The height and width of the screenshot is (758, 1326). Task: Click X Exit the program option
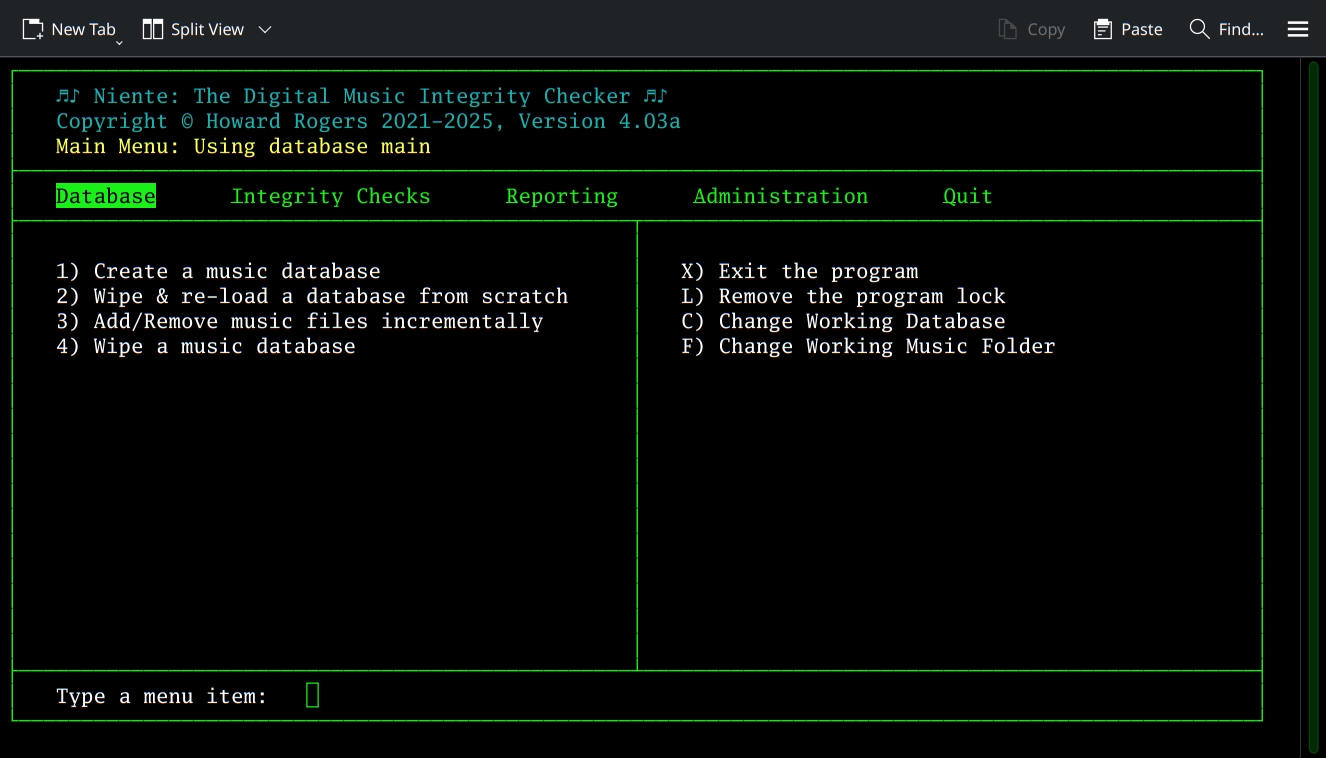(x=800, y=270)
